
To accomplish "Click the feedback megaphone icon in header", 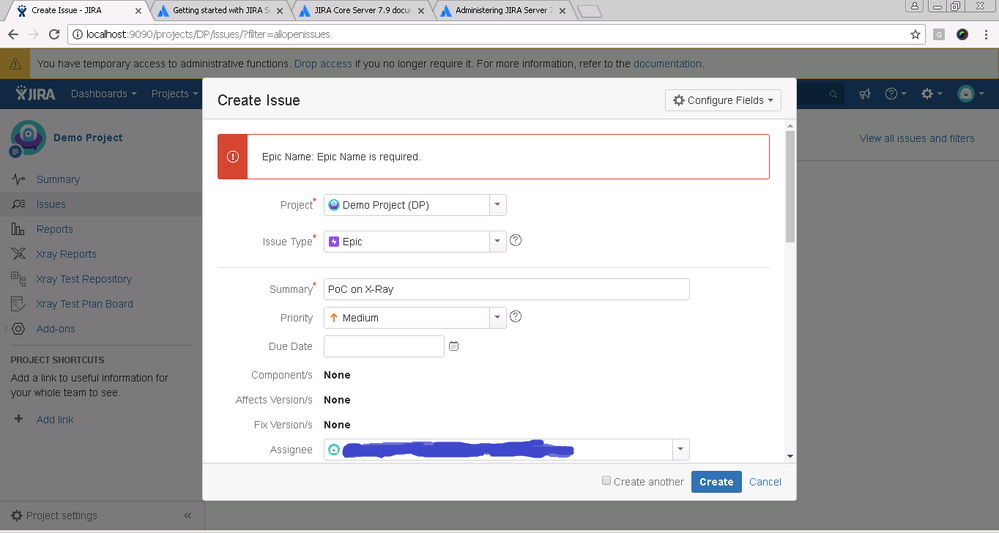I will 865,94.
